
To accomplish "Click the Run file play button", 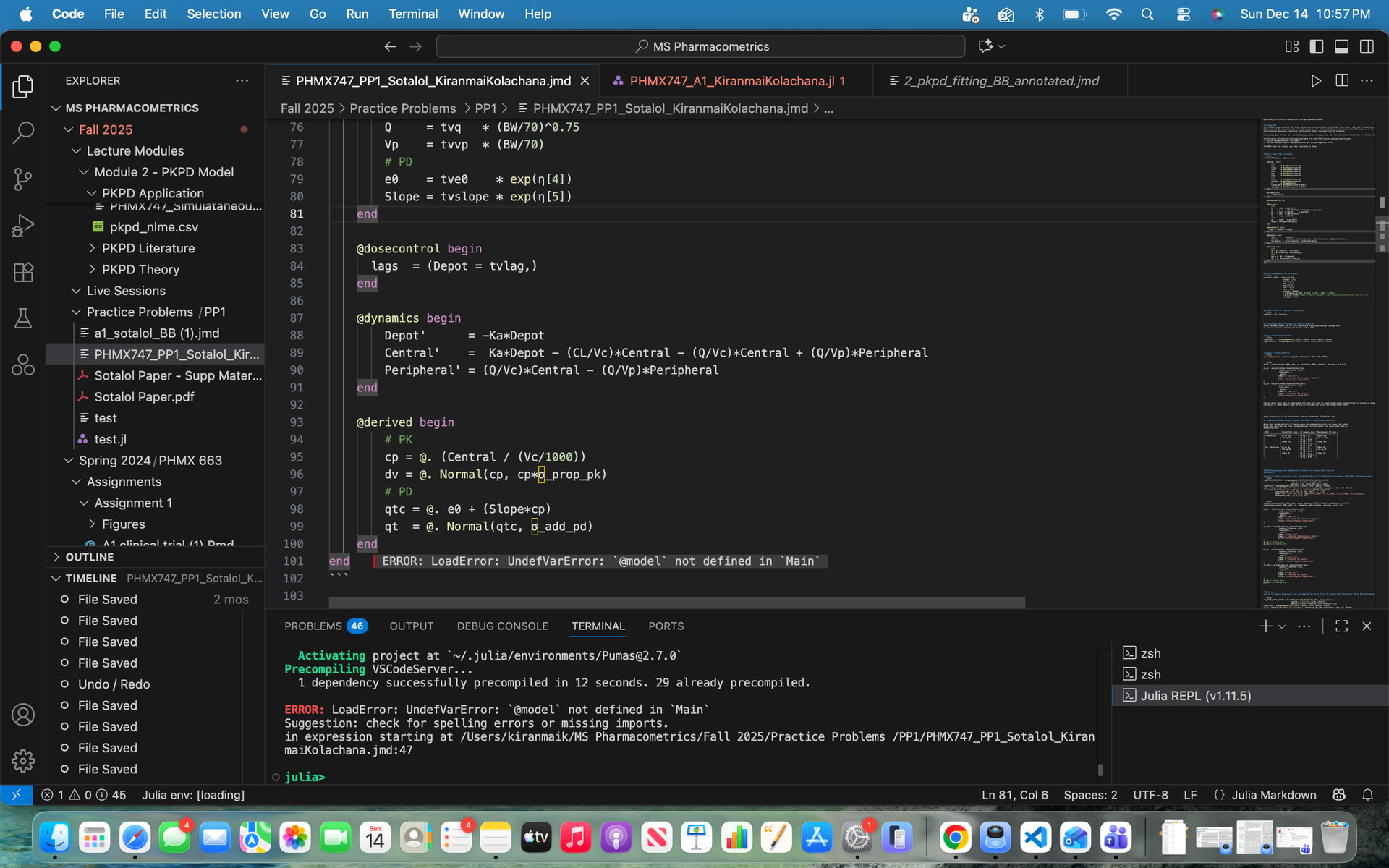I will (1316, 81).
